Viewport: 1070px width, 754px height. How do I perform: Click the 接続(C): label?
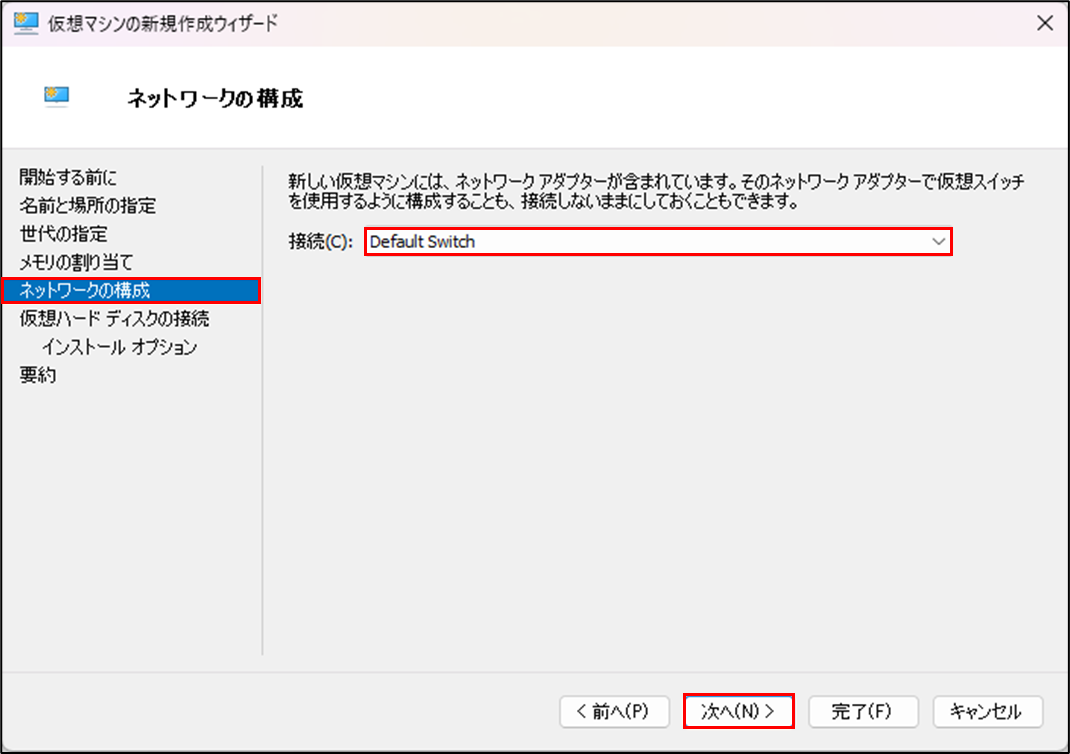pyautogui.click(x=320, y=242)
